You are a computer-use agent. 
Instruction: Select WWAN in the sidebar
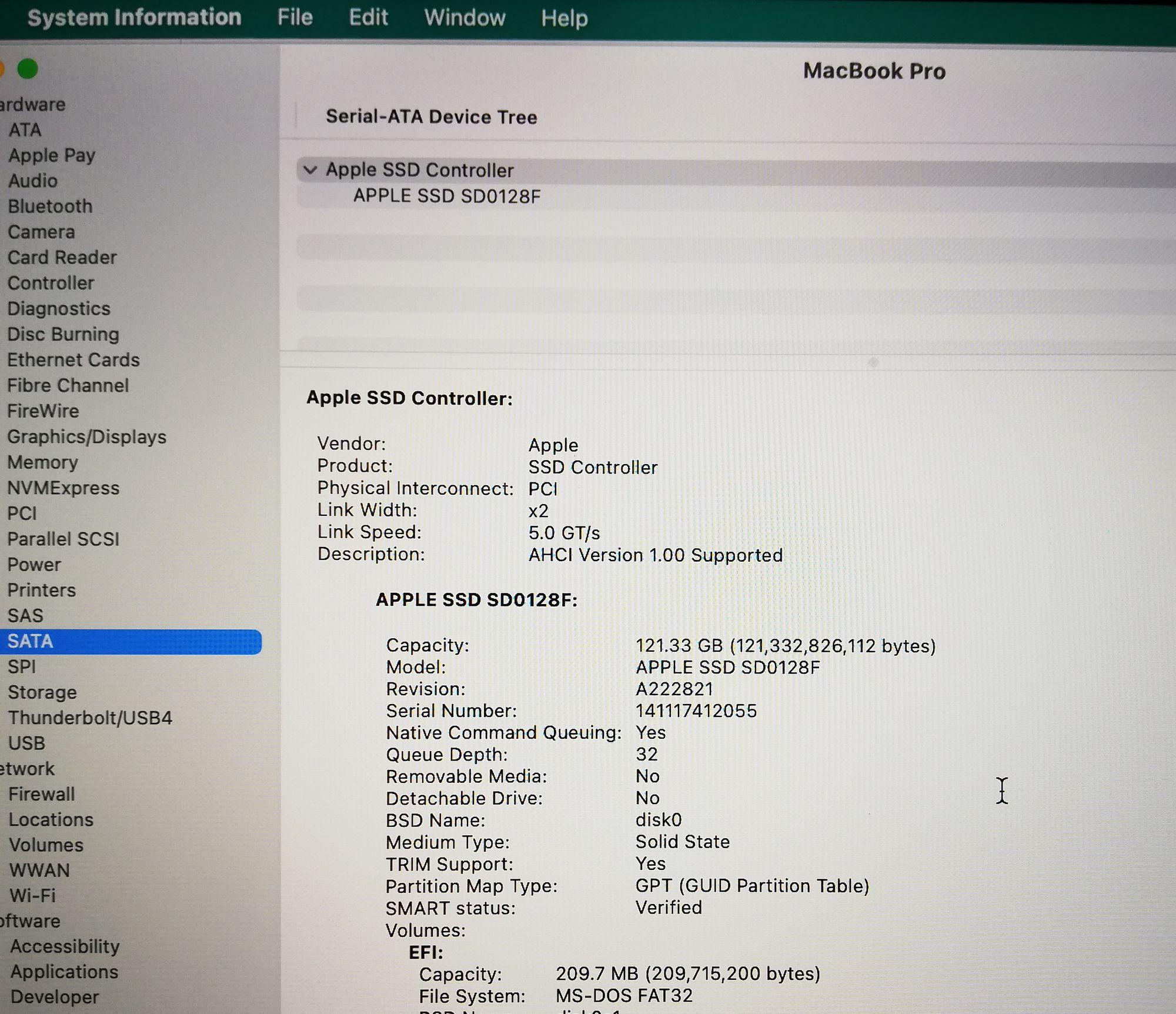(x=39, y=870)
